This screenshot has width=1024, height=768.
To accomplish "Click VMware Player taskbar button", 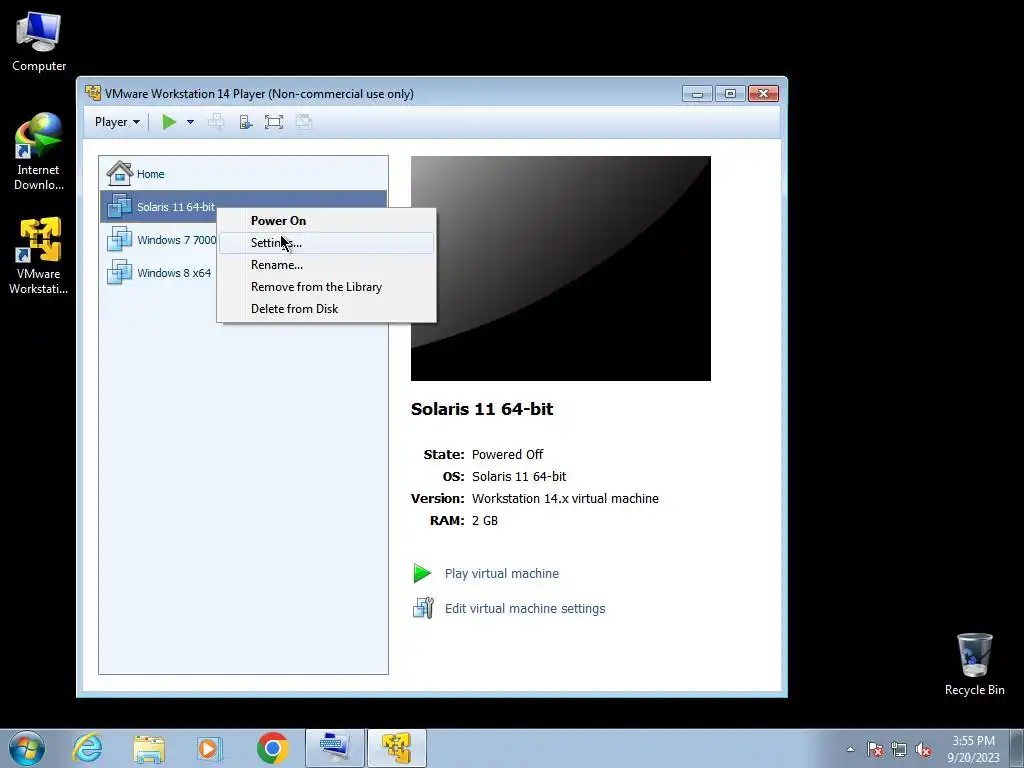I will tap(396, 748).
